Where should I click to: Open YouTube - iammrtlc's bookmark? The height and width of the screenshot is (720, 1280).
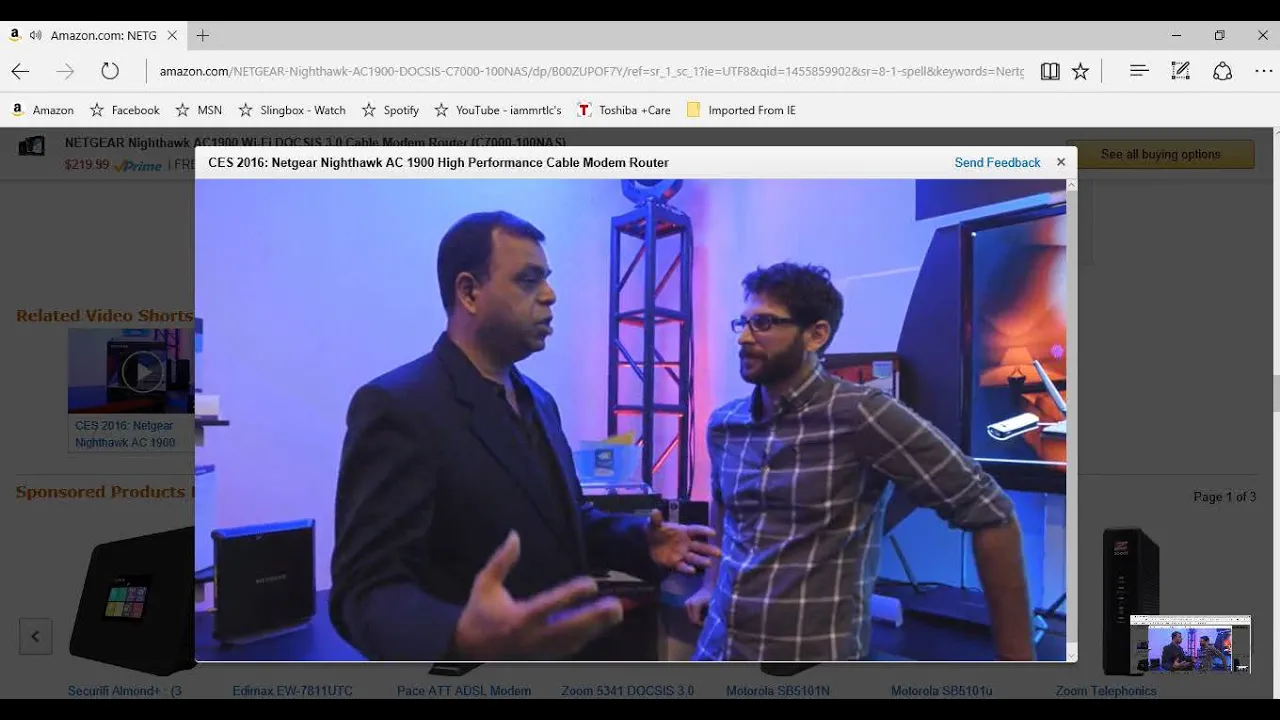(x=498, y=110)
